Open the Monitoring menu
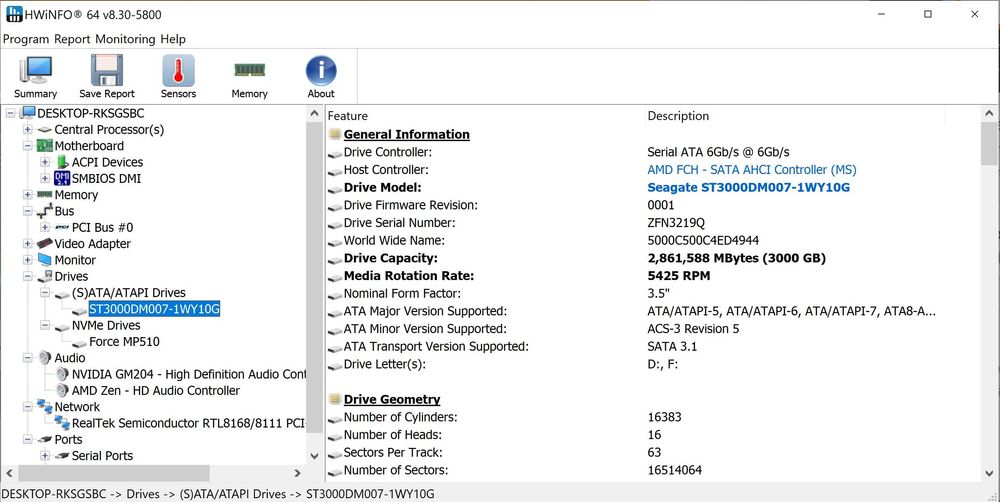Viewport: 1000px width, 502px height. pos(125,39)
